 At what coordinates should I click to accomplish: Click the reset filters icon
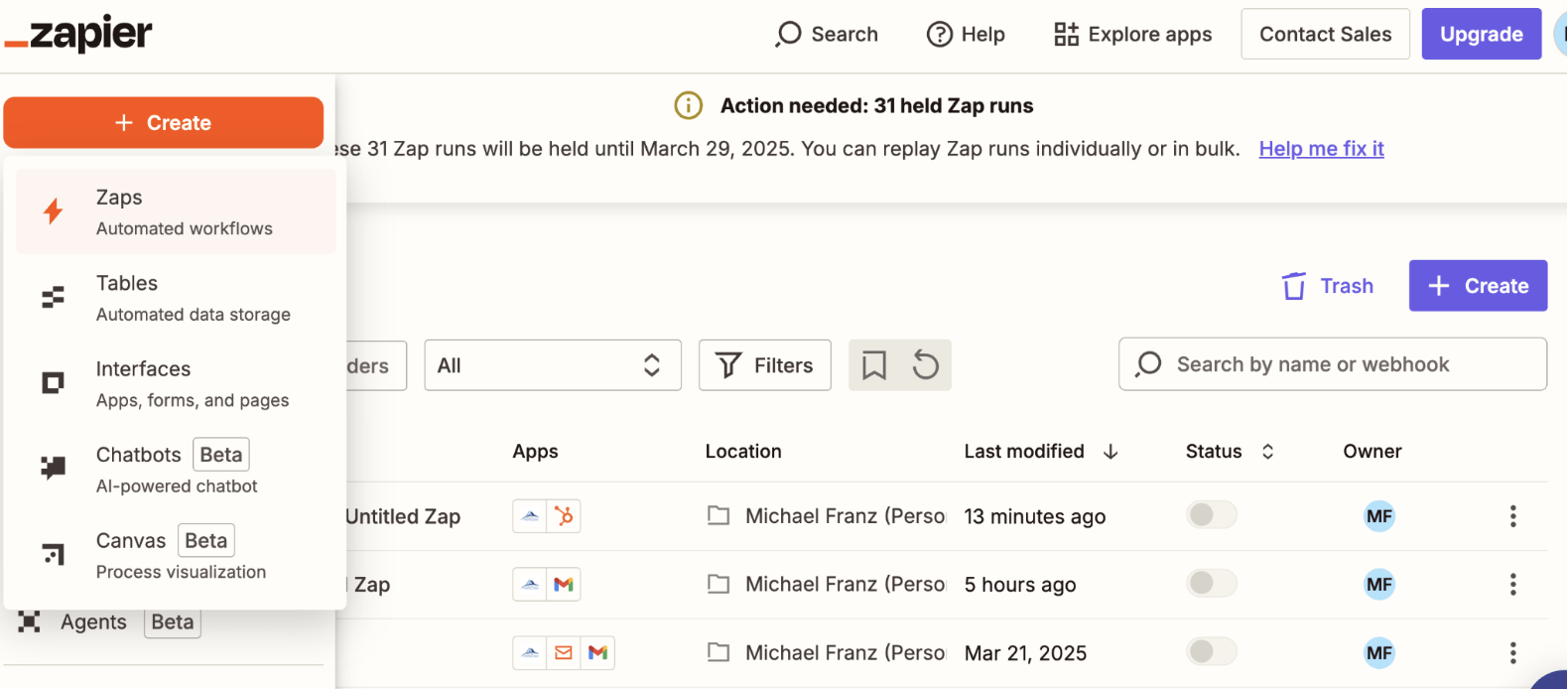[925, 365]
